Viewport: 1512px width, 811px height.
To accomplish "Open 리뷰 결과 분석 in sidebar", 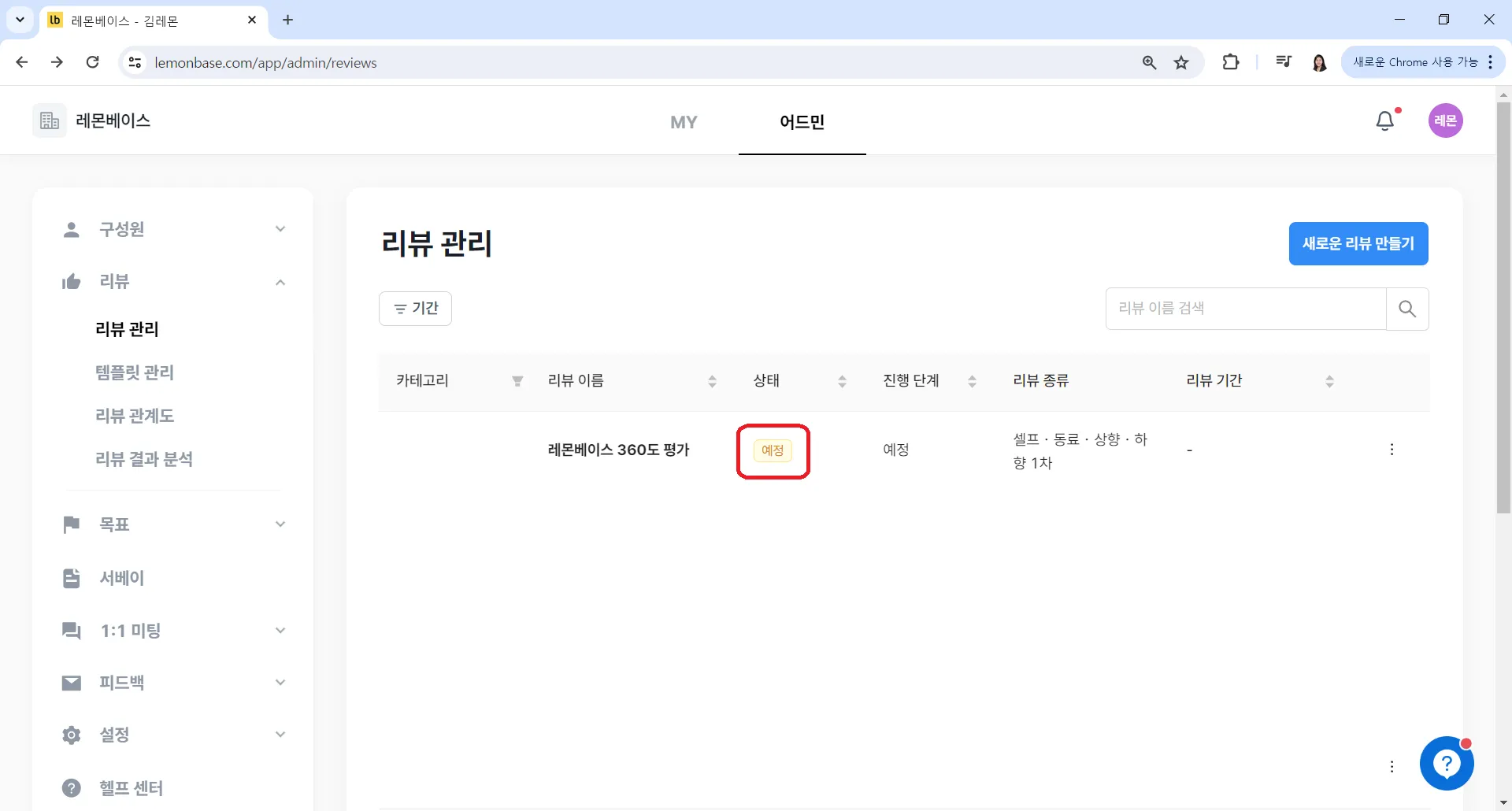I will (x=144, y=459).
